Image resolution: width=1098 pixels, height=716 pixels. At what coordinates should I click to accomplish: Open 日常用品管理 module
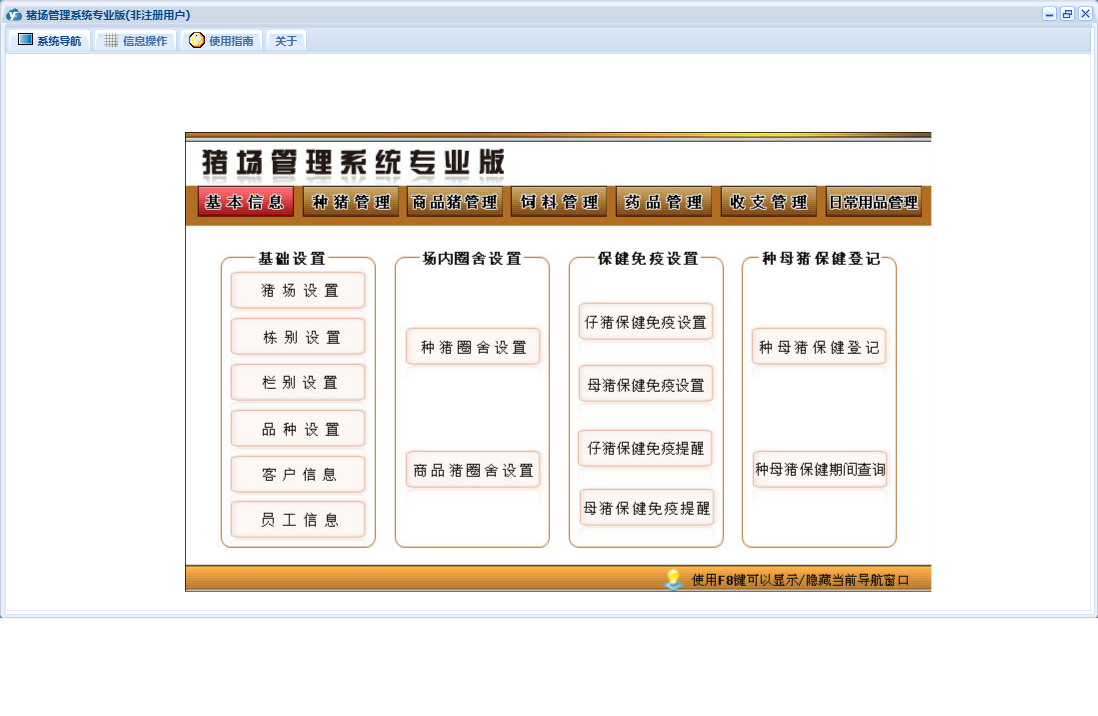[874, 202]
